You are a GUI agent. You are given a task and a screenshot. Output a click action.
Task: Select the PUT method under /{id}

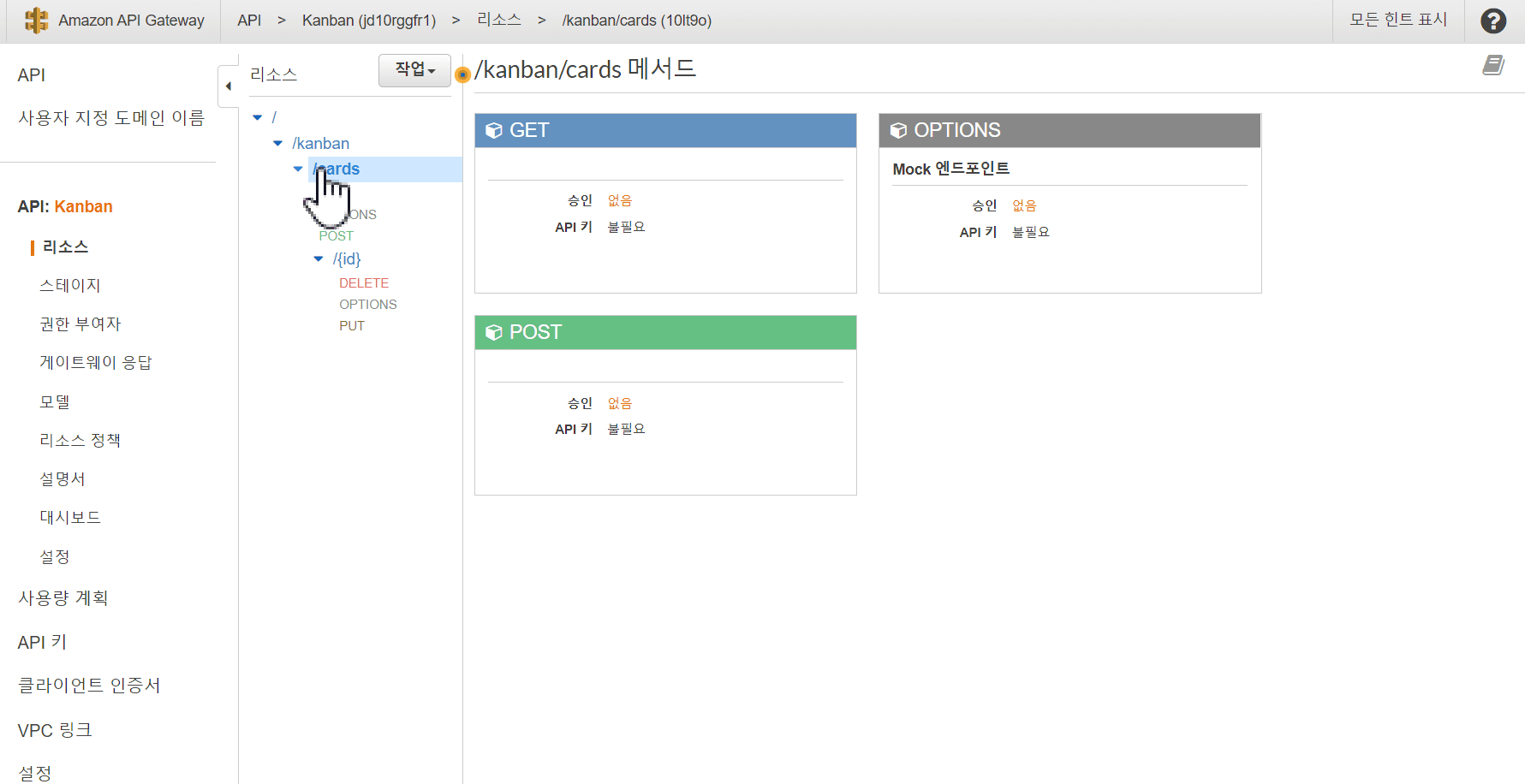click(352, 326)
